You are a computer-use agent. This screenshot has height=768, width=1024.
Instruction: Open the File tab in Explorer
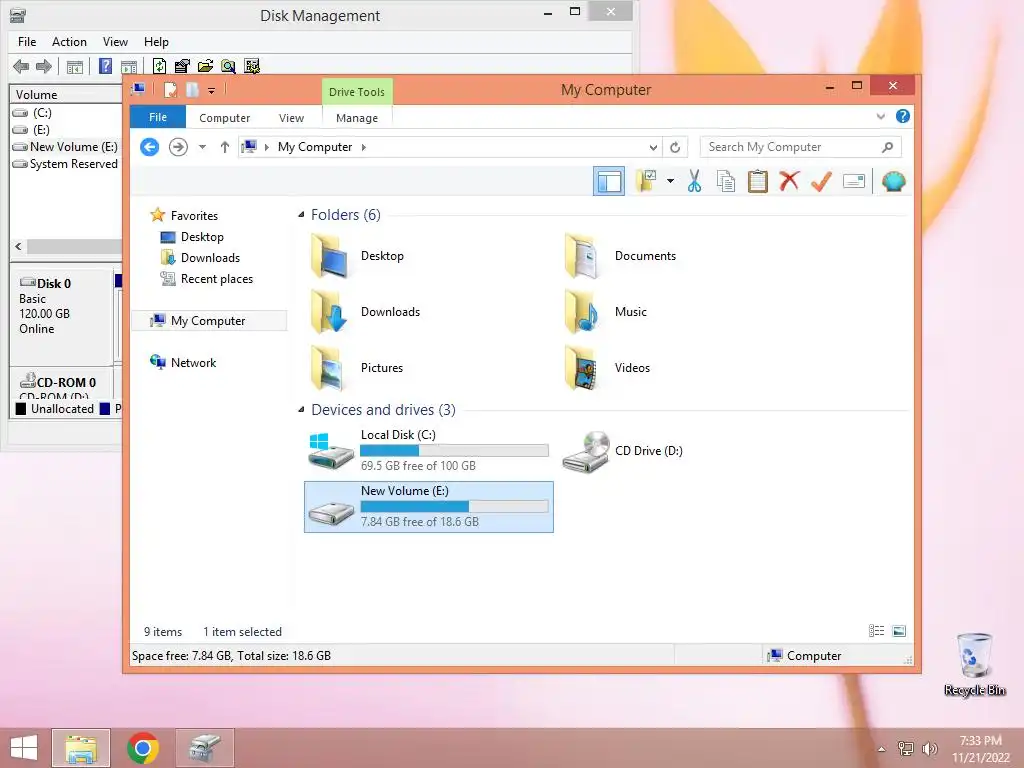pos(158,118)
